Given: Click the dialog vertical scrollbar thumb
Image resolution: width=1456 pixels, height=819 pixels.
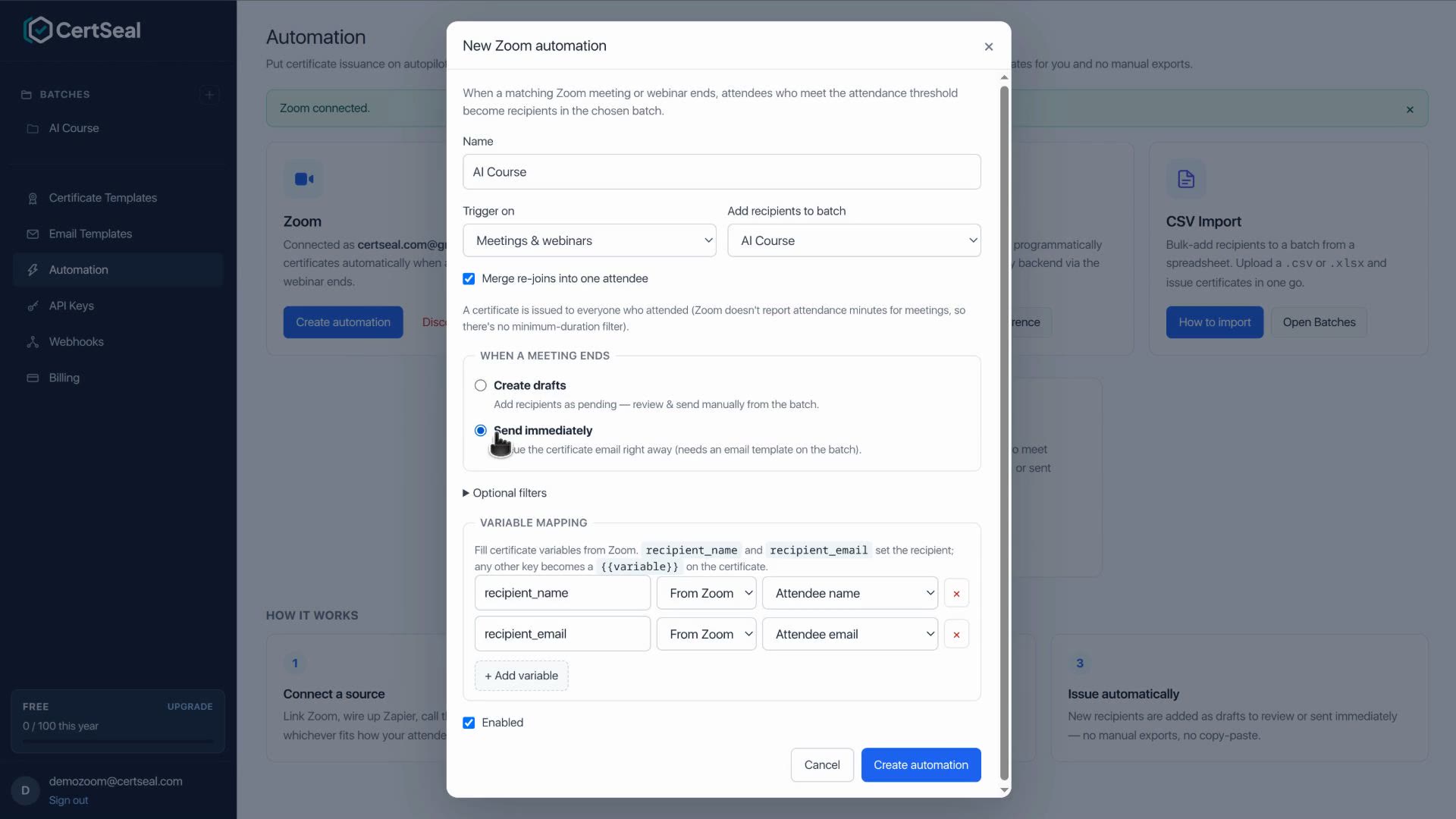Looking at the screenshot, I should tap(1004, 433).
